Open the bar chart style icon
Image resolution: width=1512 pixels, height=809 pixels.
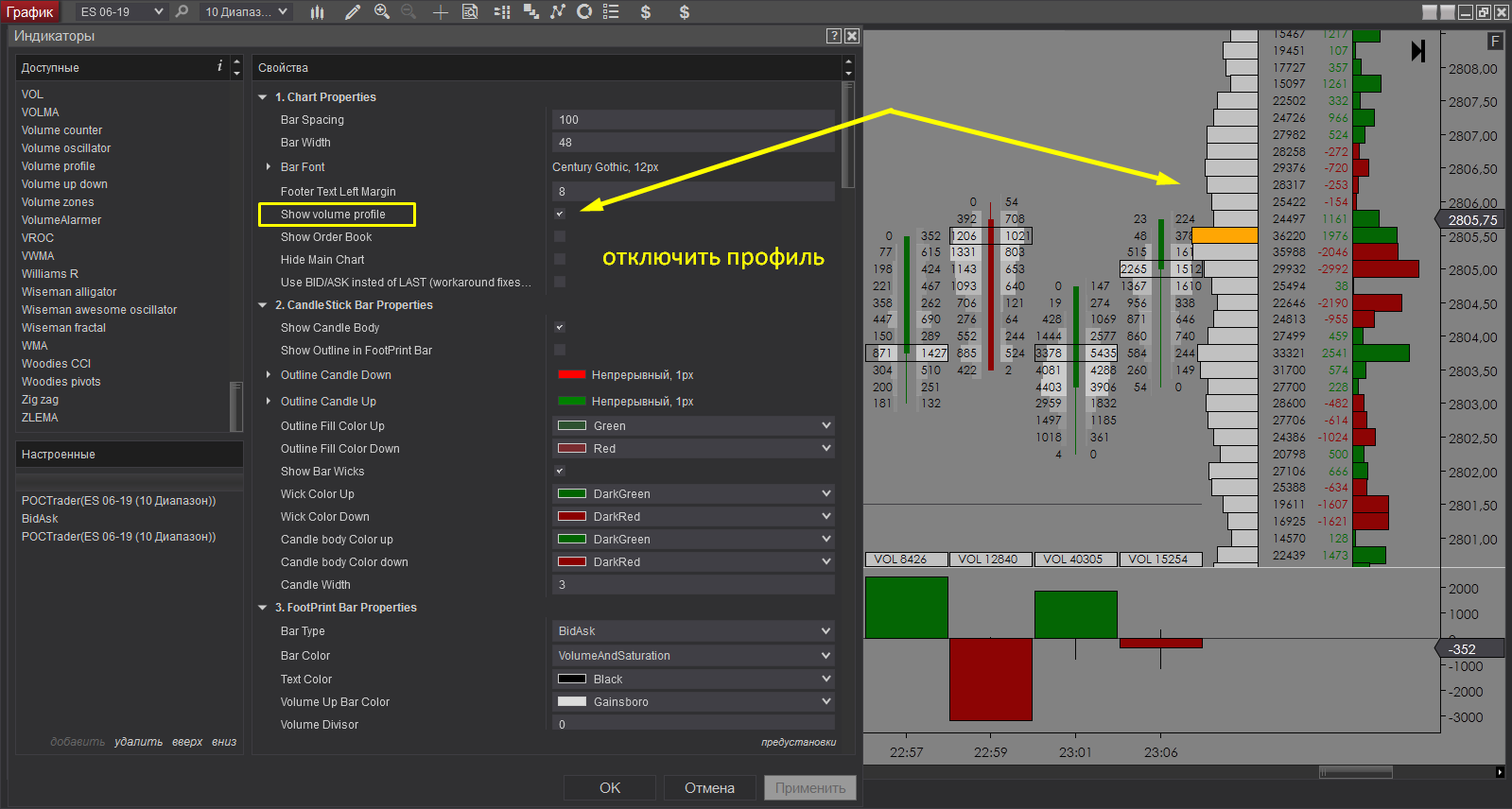tap(318, 12)
